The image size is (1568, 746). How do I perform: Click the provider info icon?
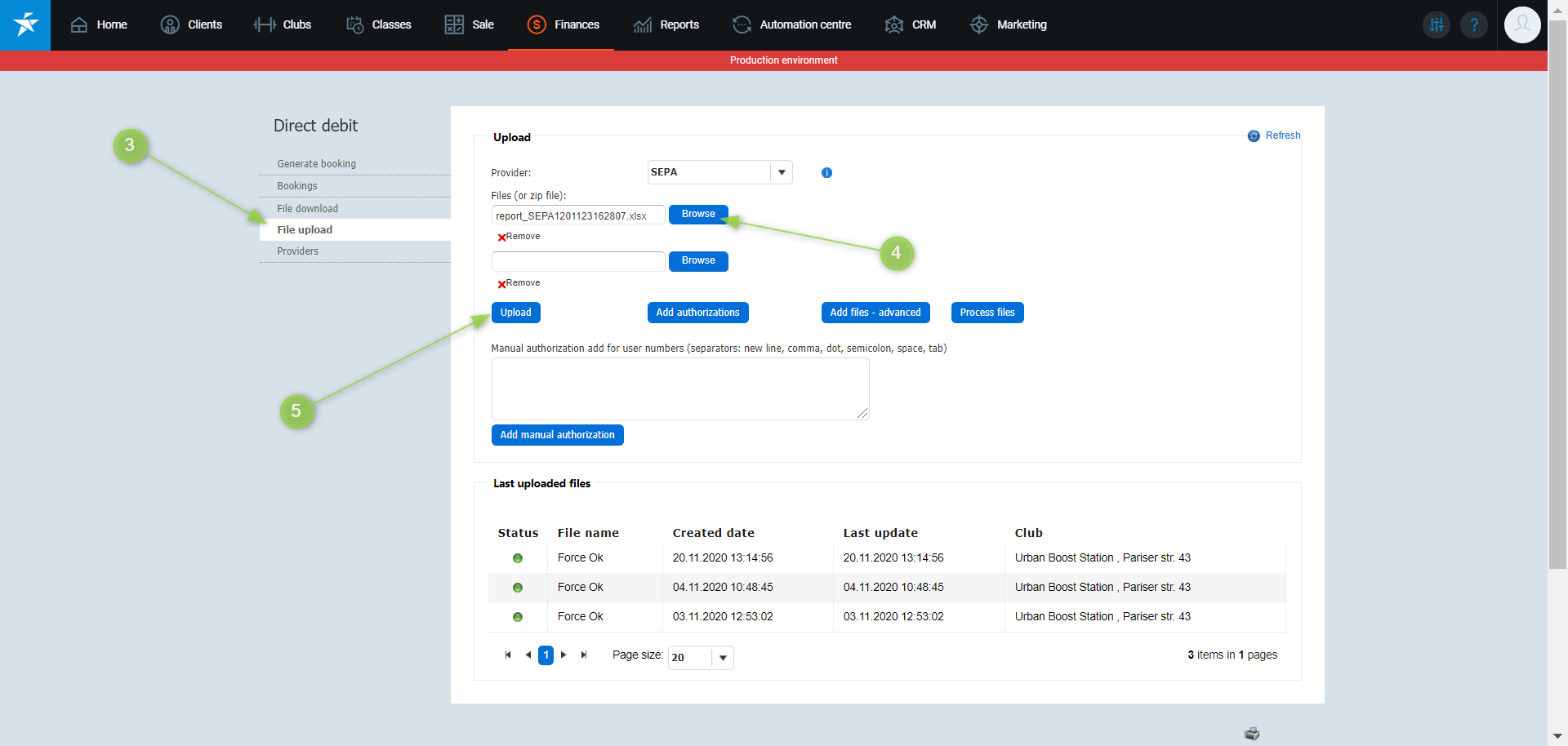[826, 173]
